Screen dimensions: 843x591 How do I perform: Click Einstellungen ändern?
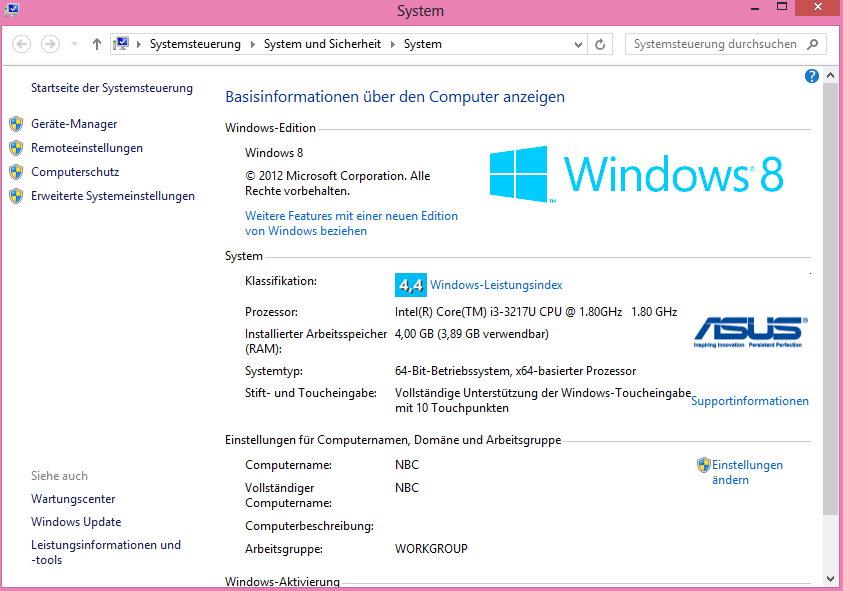[747, 472]
